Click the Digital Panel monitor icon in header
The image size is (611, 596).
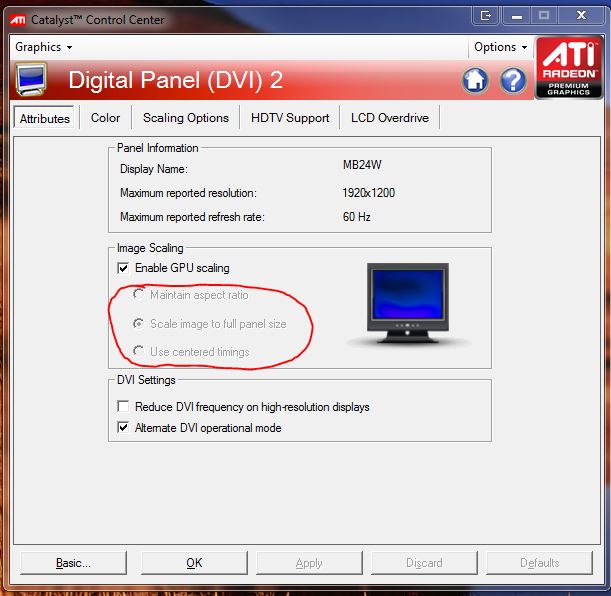31,79
